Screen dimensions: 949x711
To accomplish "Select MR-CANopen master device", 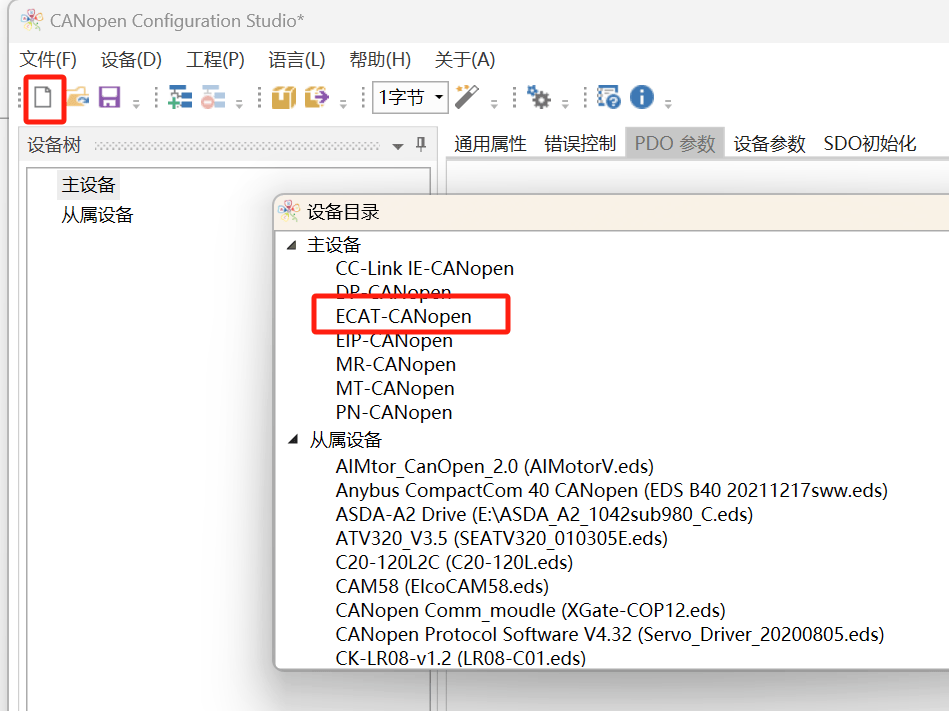I will tap(396, 364).
